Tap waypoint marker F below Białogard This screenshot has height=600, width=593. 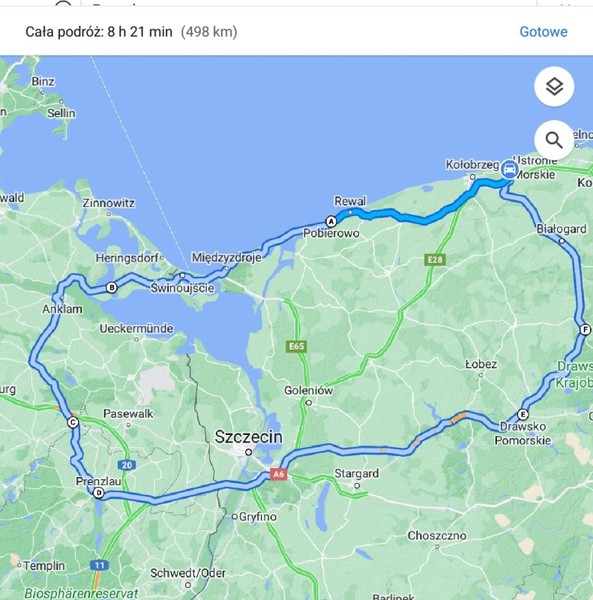pyautogui.click(x=585, y=329)
